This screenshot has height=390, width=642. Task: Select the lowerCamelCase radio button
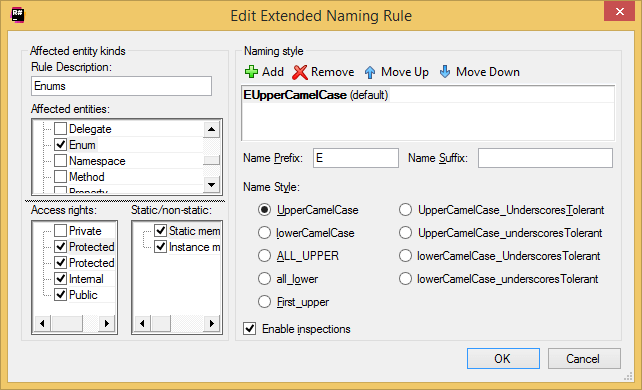[264, 233]
